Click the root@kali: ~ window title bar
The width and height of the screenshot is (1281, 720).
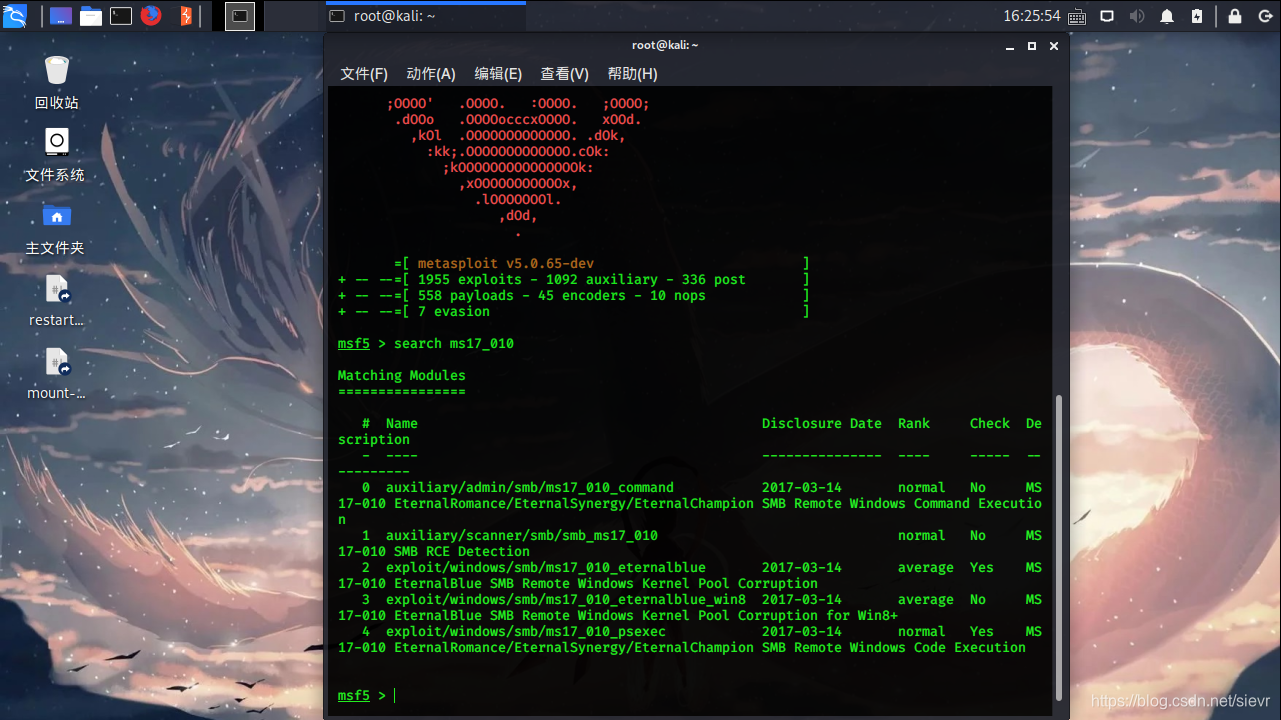665,45
